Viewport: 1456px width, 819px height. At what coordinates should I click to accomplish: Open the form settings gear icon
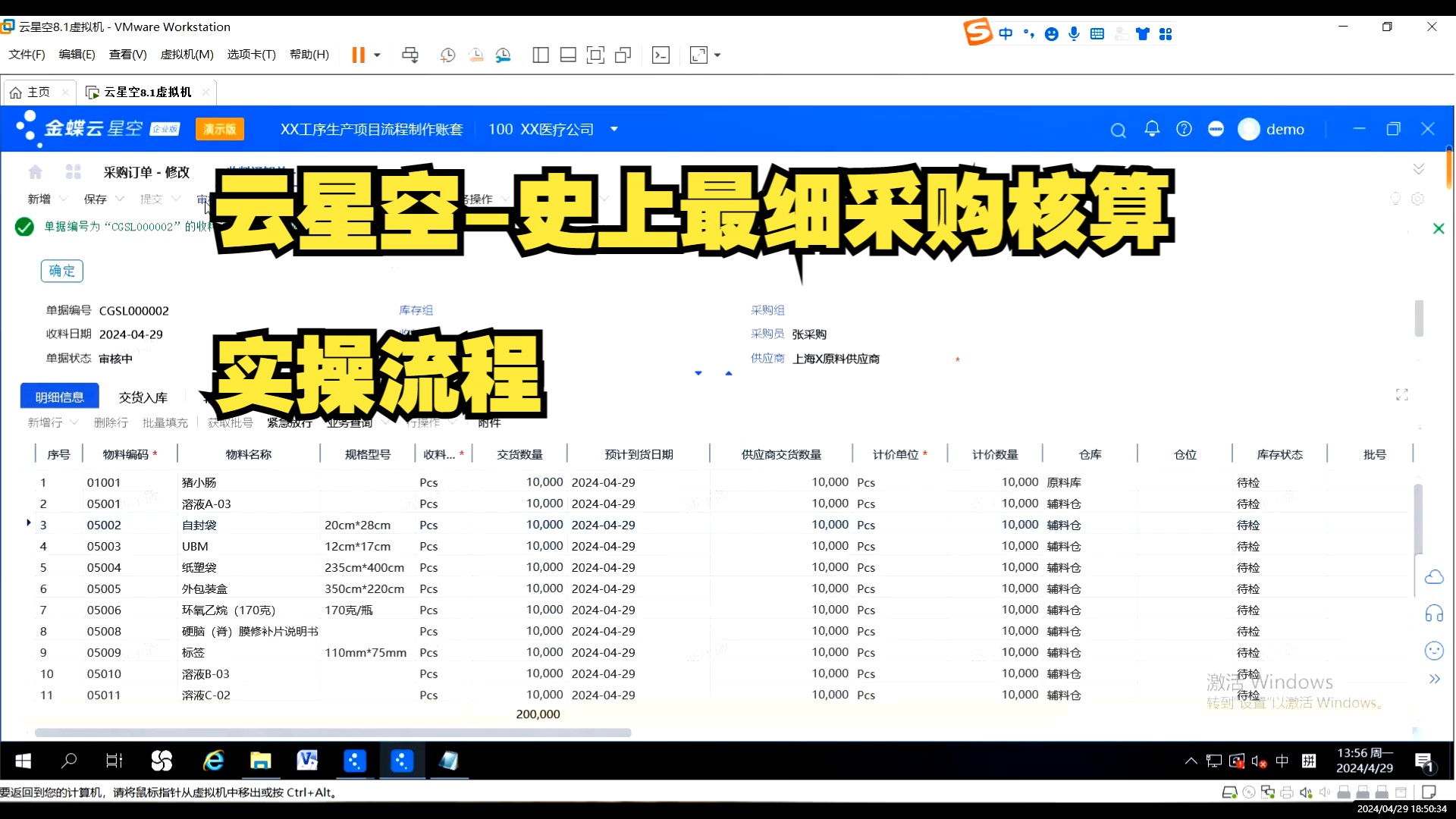pyautogui.click(x=1417, y=199)
